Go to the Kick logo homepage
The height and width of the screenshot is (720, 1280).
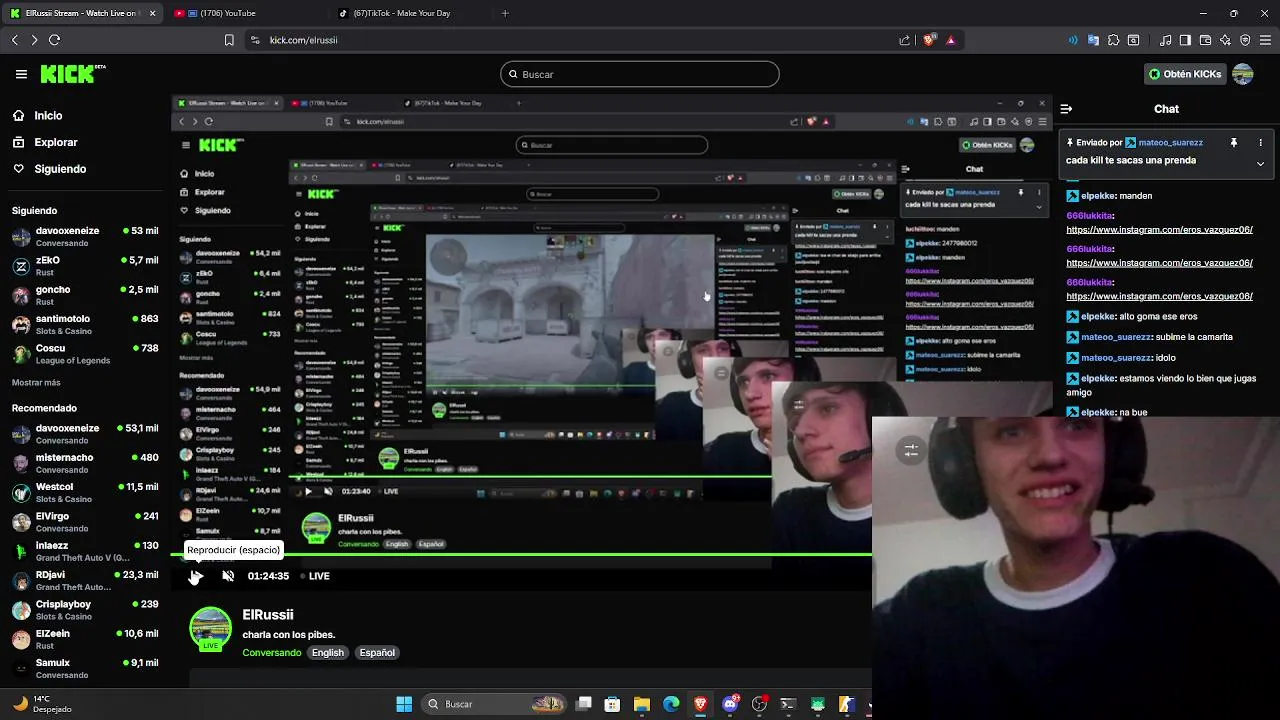[72, 73]
